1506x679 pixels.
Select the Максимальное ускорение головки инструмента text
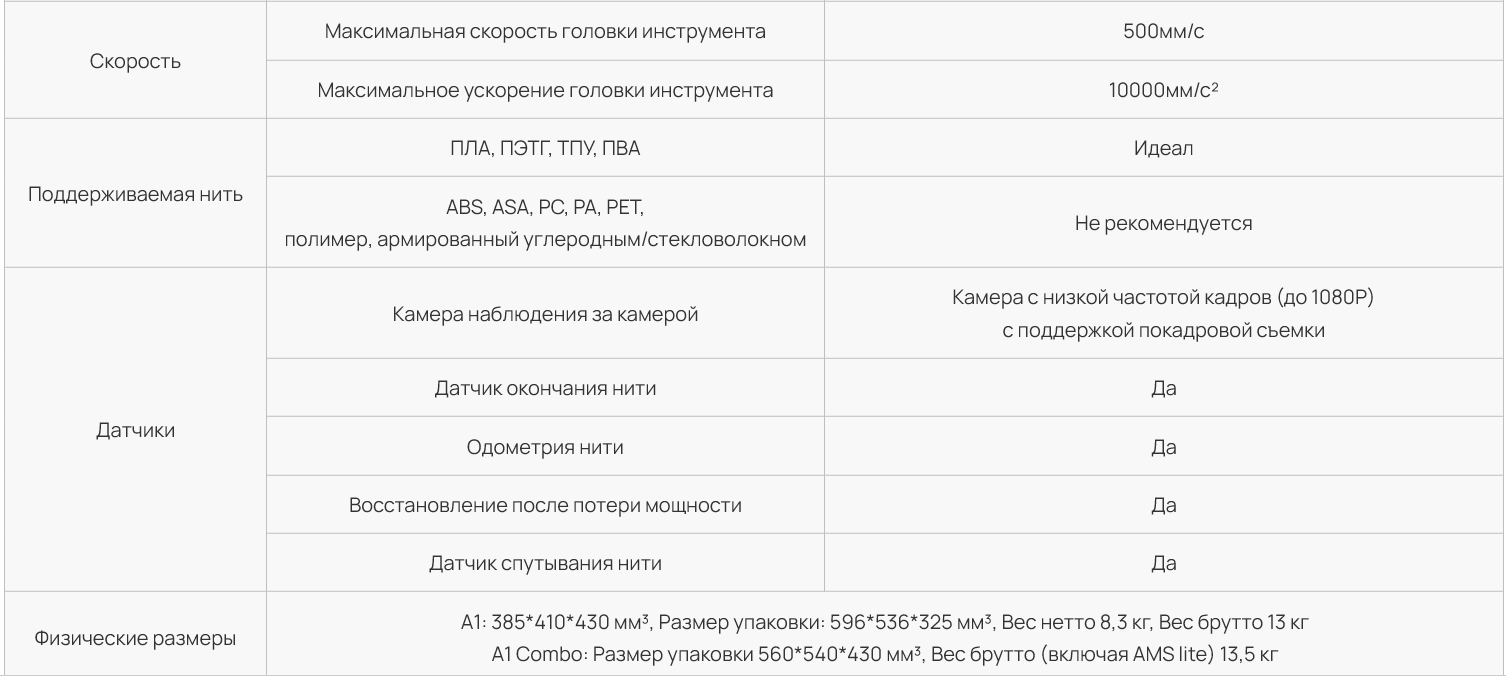point(545,91)
